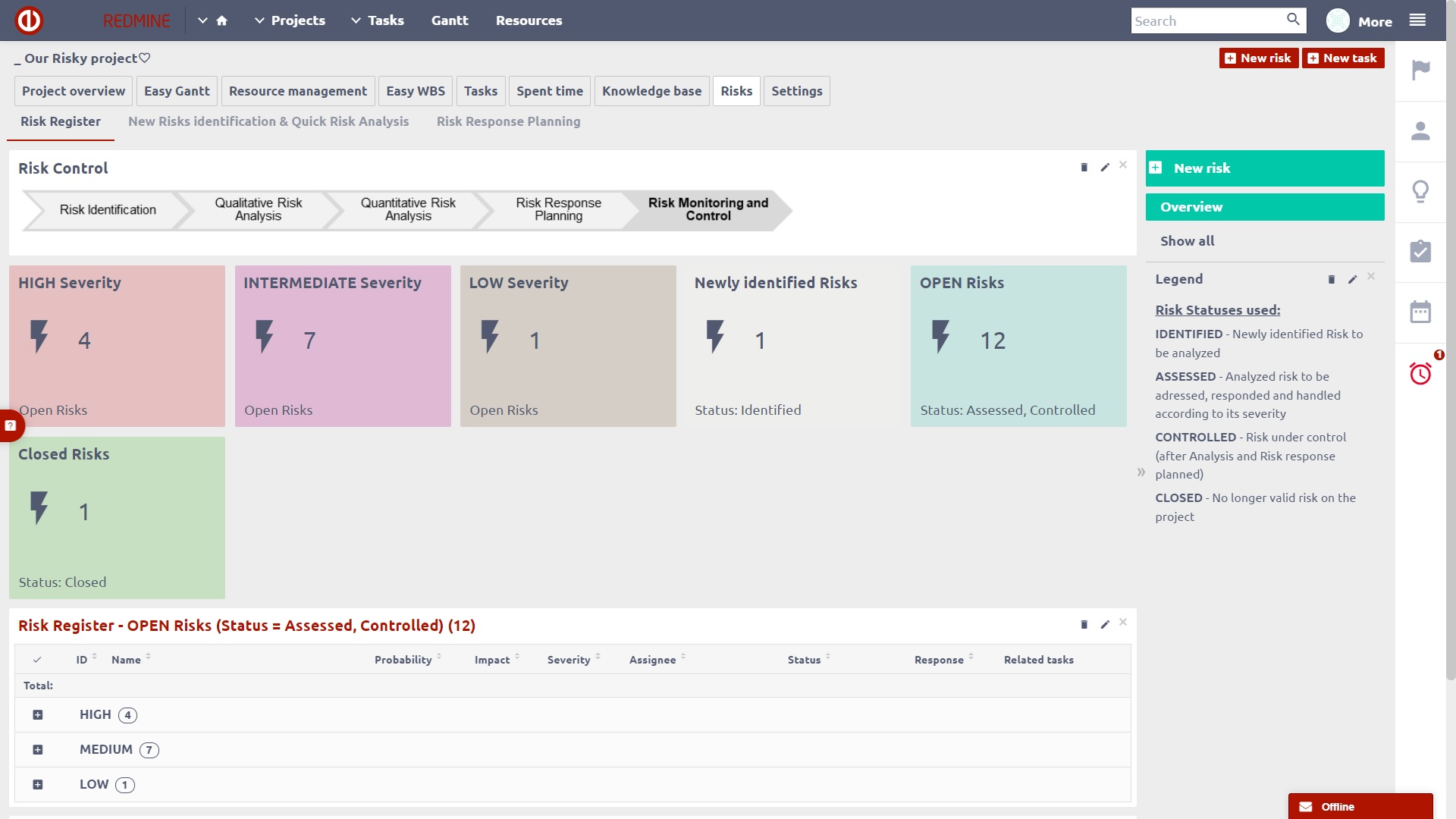This screenshot has height=819, width=1456.
Task: Click red New task button
Action: coord(1343,58)
